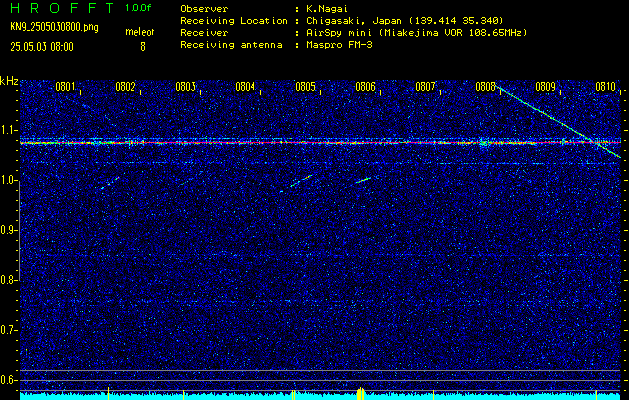This screenshot has height=400, width=629.
Task: Click the timestamp 25.05.03 08:00
Action: point(42,47)
